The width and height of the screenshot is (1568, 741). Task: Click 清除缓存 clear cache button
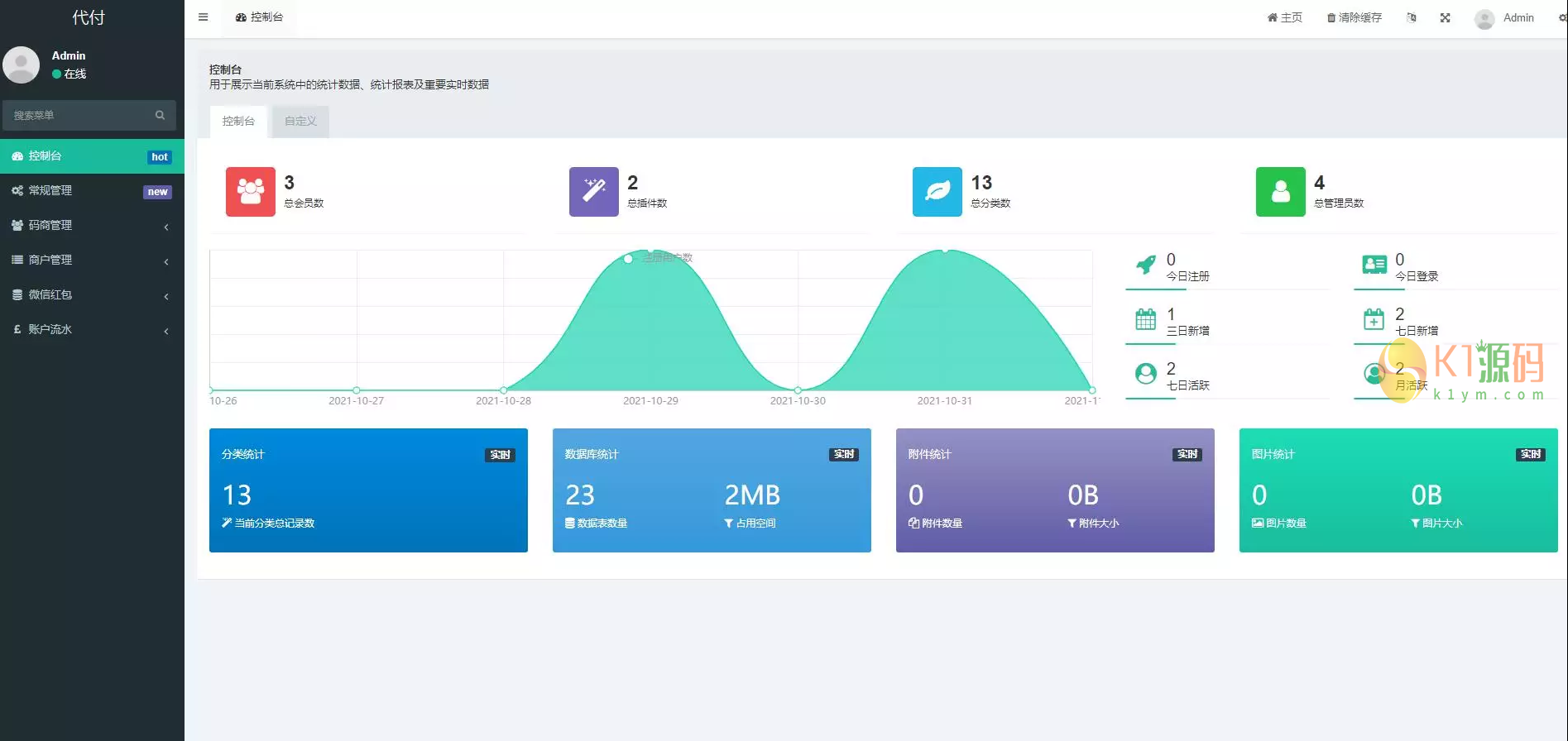pyautogui.click(x=1355, y=17)
